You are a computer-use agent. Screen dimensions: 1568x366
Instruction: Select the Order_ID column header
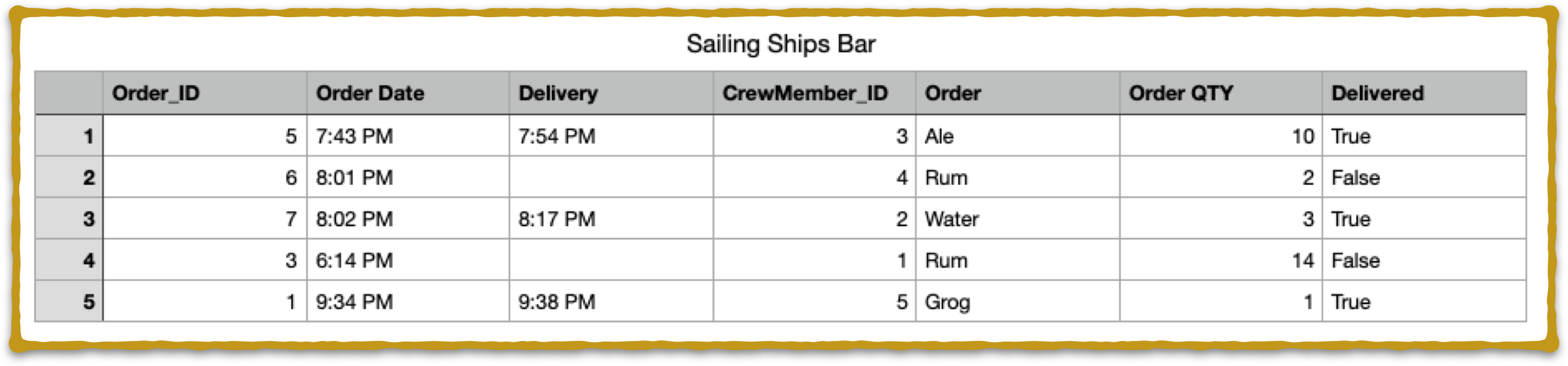[x=204, y=93]
